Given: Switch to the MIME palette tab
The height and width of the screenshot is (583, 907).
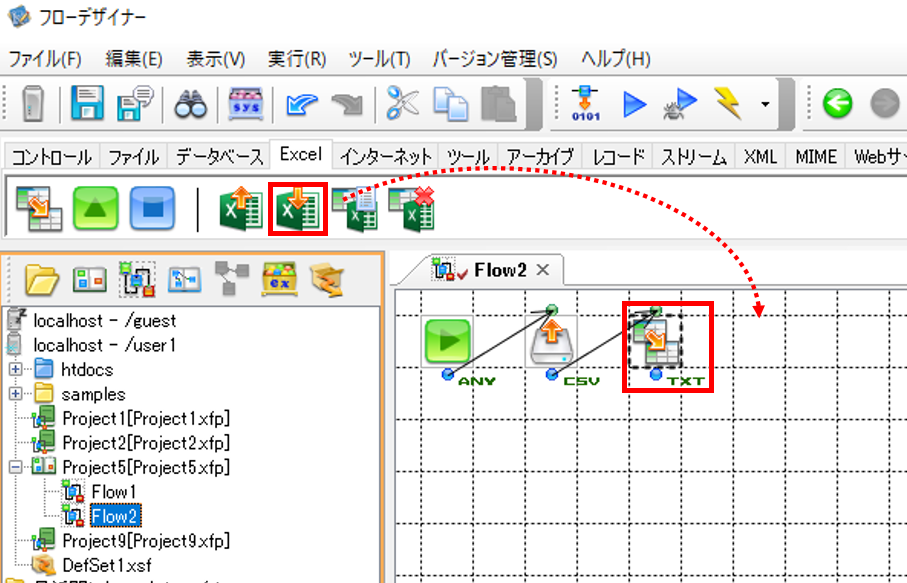Looking at the screenshot, I should click(x=816, y=157).
